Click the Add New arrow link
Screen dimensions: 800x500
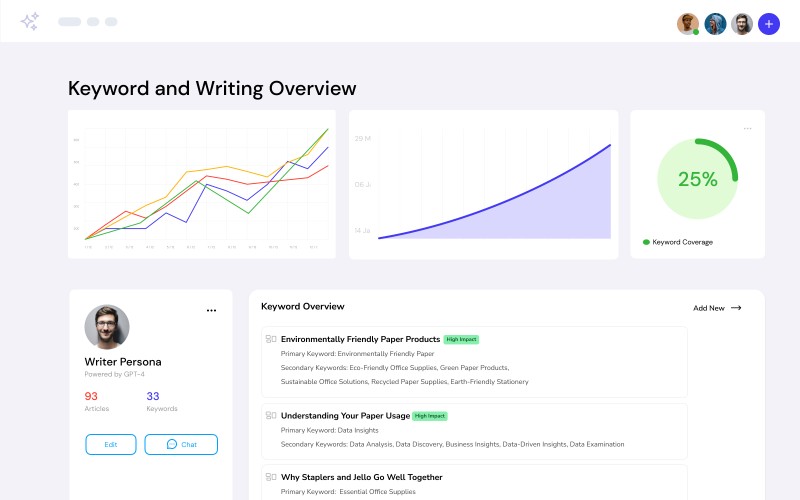[717, 308]
